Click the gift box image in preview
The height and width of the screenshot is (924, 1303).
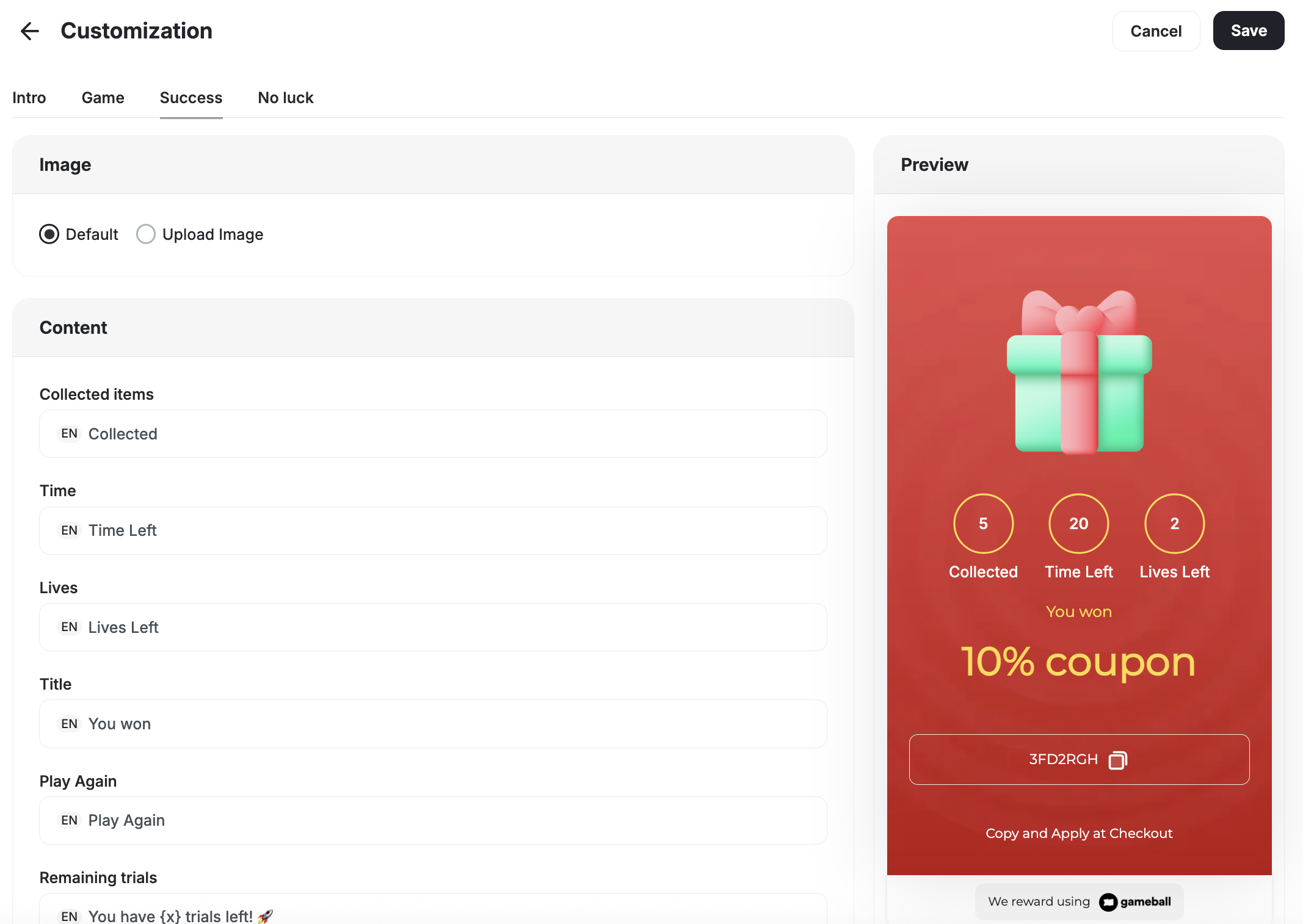click(x=1079, y=372)
